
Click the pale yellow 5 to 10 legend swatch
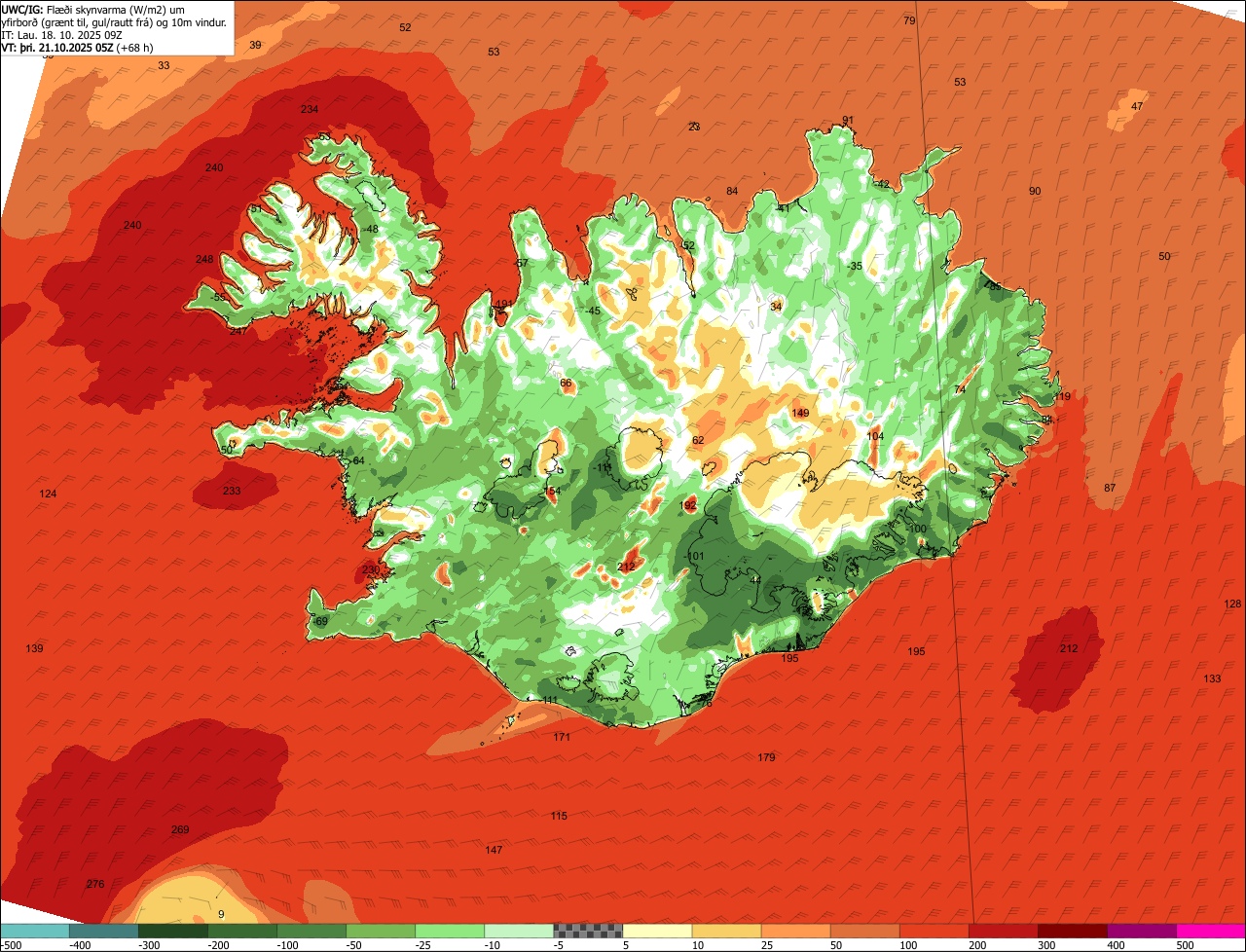click(x=657, y=931)
